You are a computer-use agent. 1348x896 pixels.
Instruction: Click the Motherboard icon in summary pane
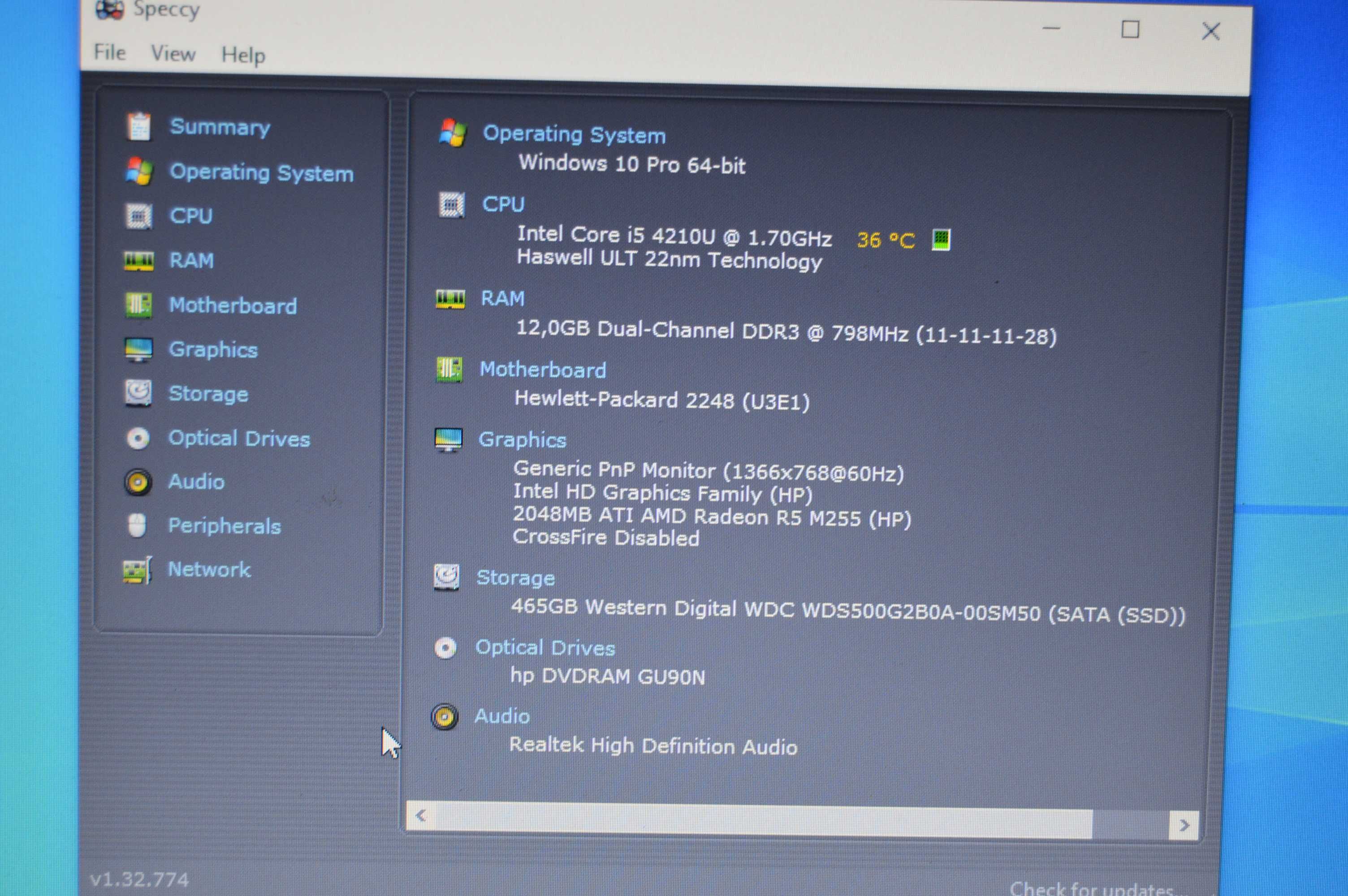click(449, 370)
